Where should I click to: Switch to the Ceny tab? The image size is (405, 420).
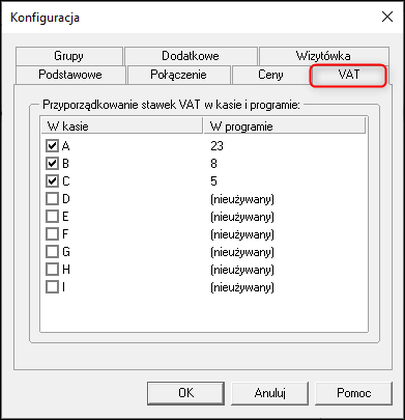tap(271, 75)
